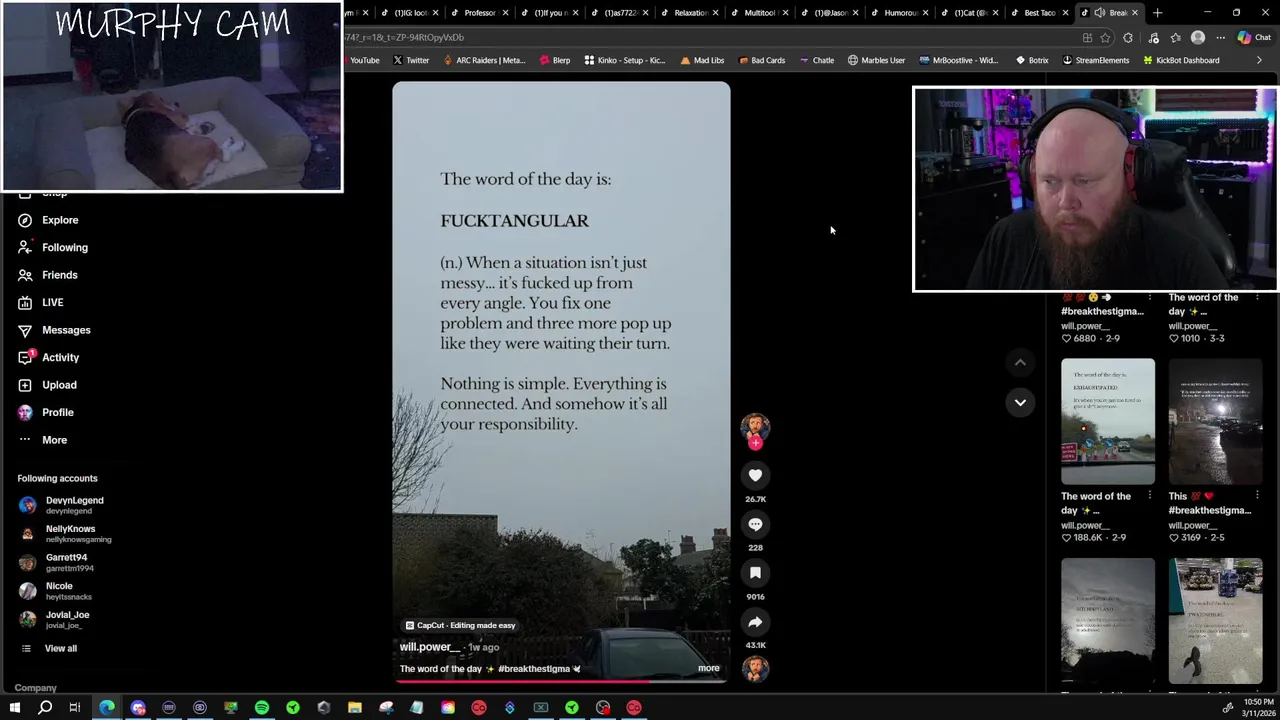Open the Windows Start menu
Screen dimensions: 1280x720
(x=14, y=708)
